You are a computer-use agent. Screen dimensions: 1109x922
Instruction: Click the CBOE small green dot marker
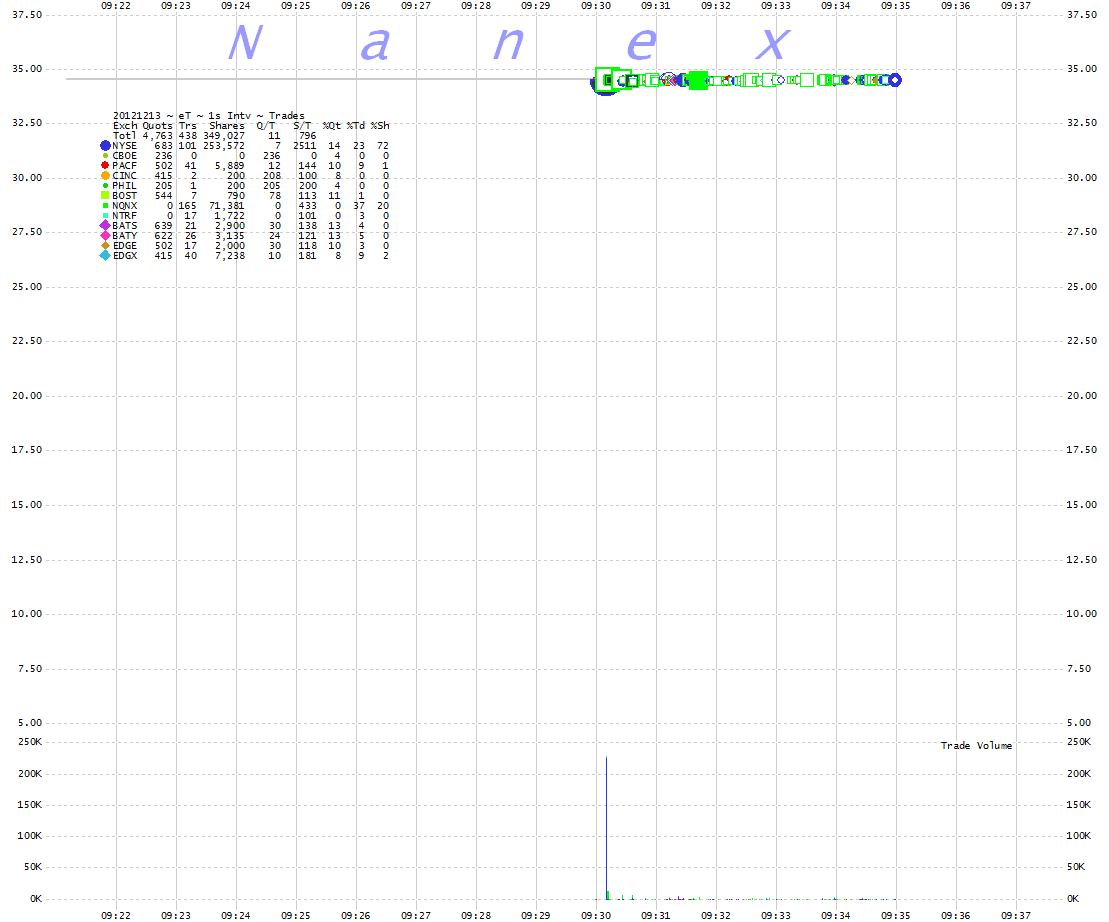pyautogui.click(x=105, y=156)
